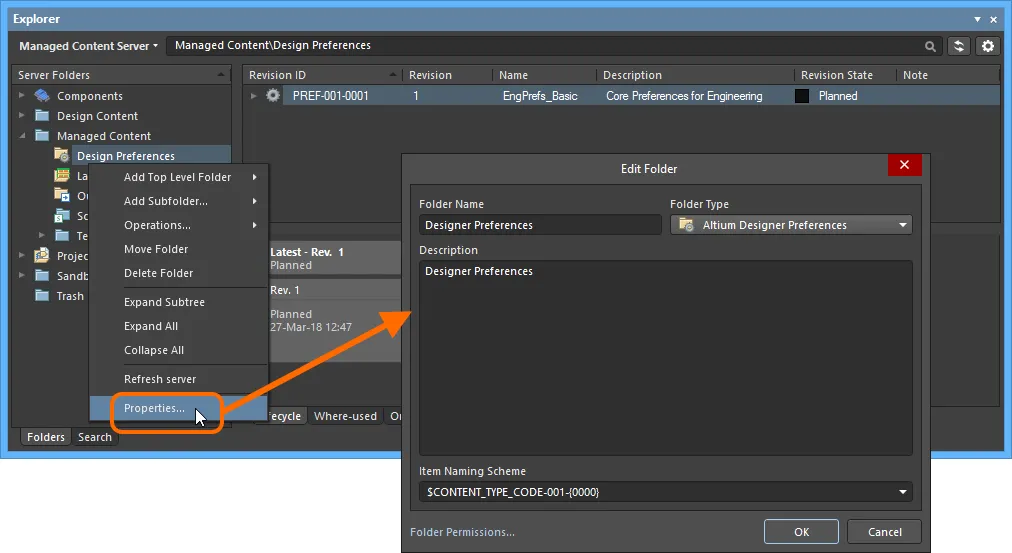Screen dimensions: 1012x553
Task: Click the Design Preferences folder icon
Action: coord(62,156)
